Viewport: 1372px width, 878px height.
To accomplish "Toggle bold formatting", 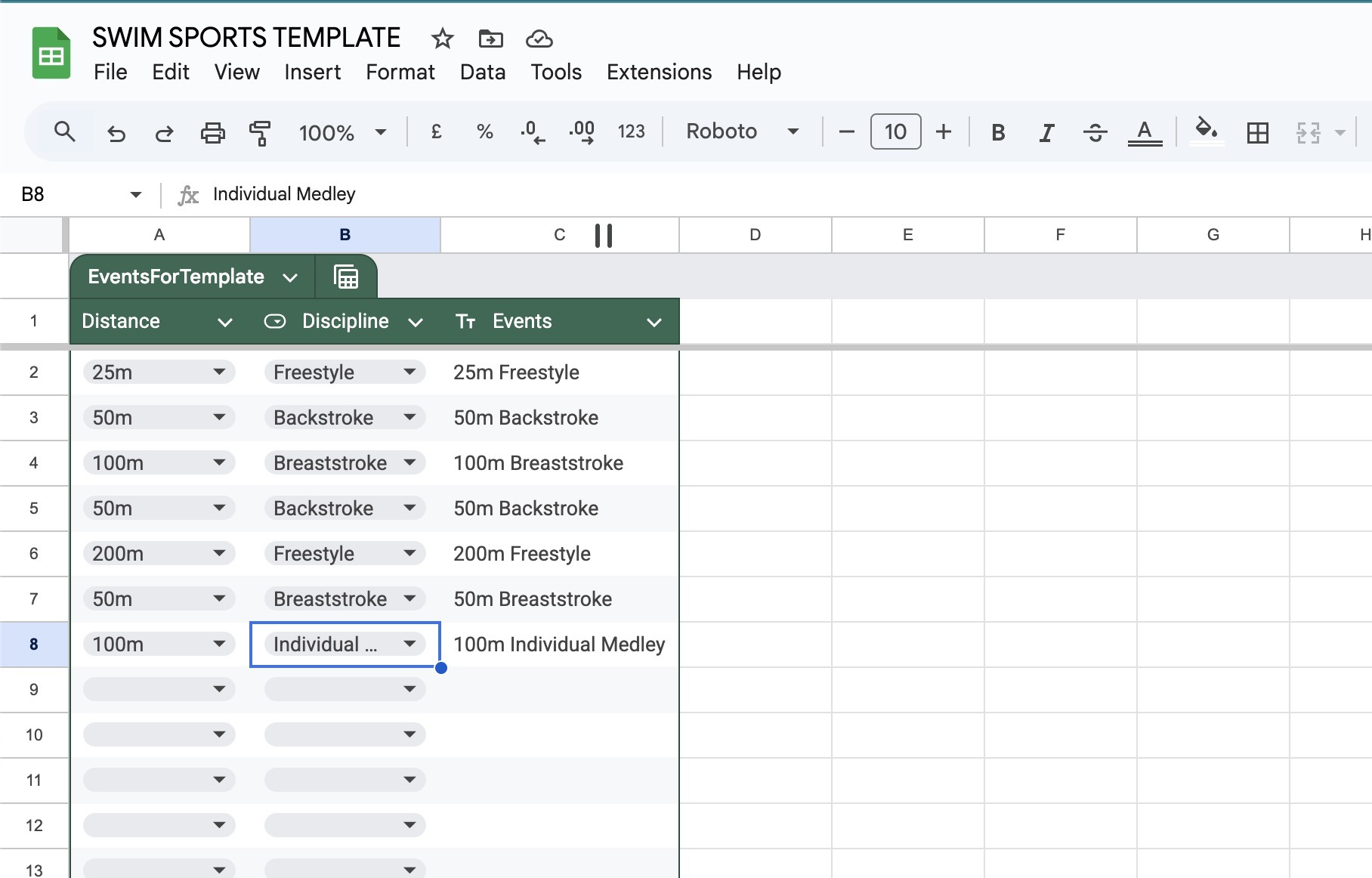I will [997, 133].
